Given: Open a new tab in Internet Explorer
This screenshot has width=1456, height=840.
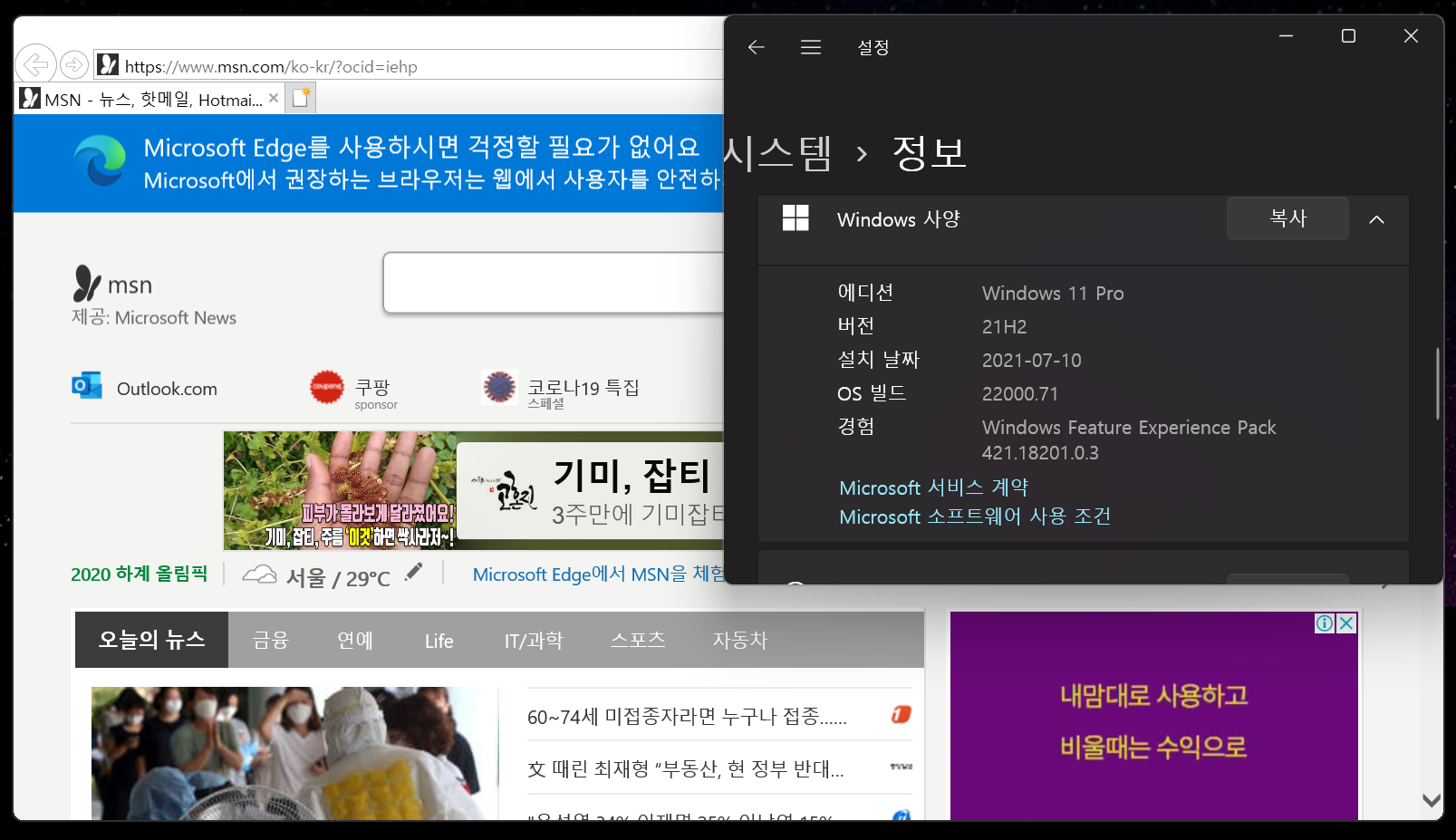Looking at the screenshot, I should (301, 97).
